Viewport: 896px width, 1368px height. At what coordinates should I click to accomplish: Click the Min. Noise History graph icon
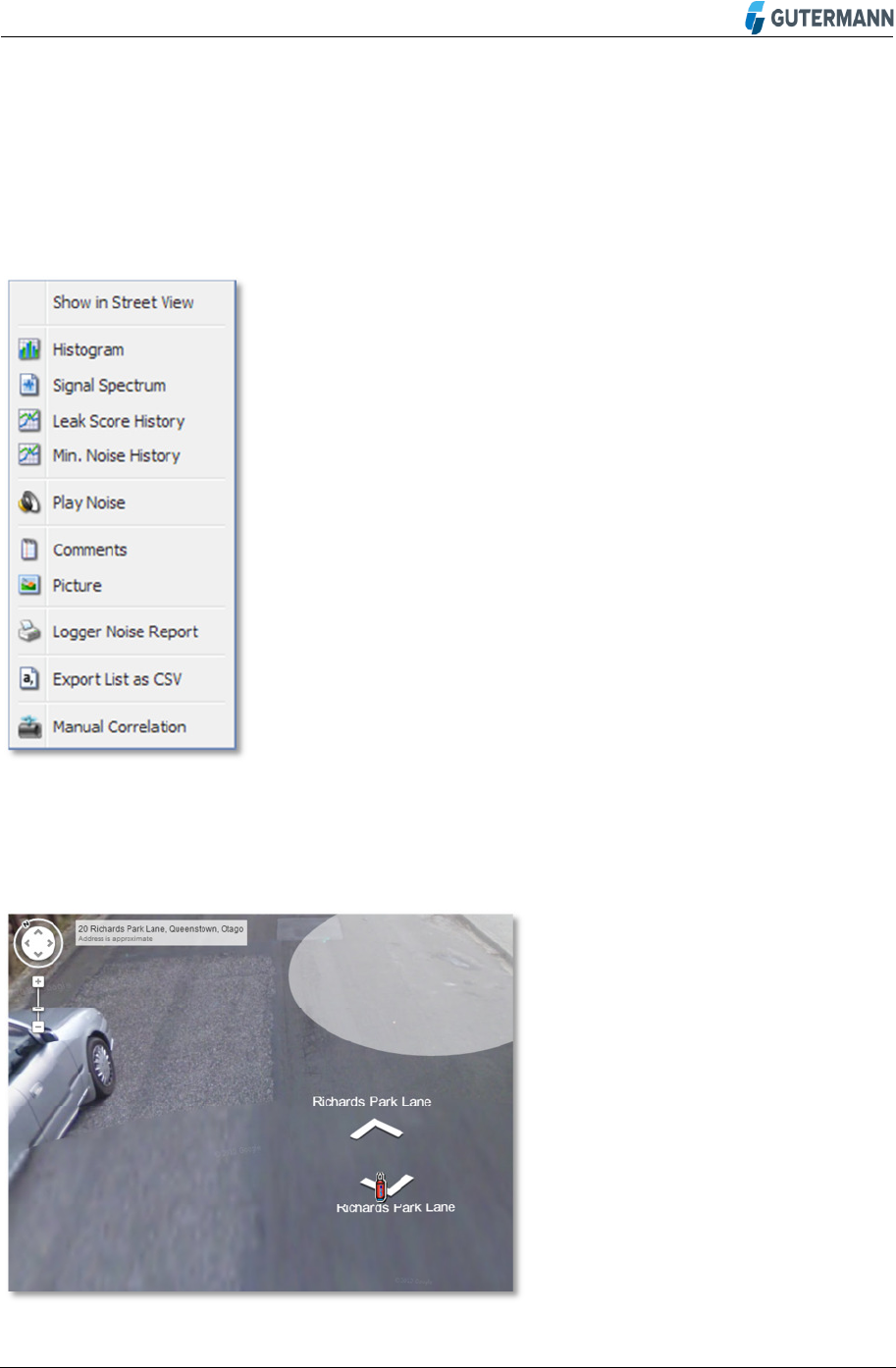pos(30,455)
